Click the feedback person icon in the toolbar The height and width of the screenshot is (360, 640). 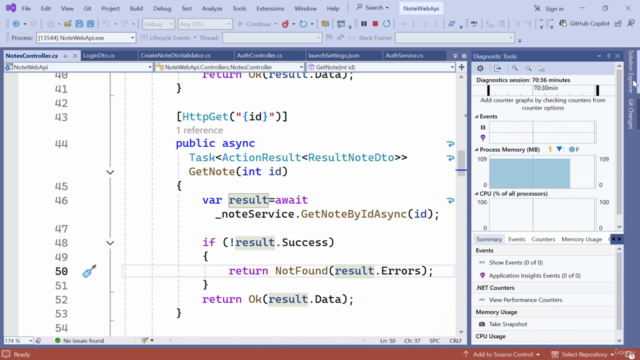[631, 24]
